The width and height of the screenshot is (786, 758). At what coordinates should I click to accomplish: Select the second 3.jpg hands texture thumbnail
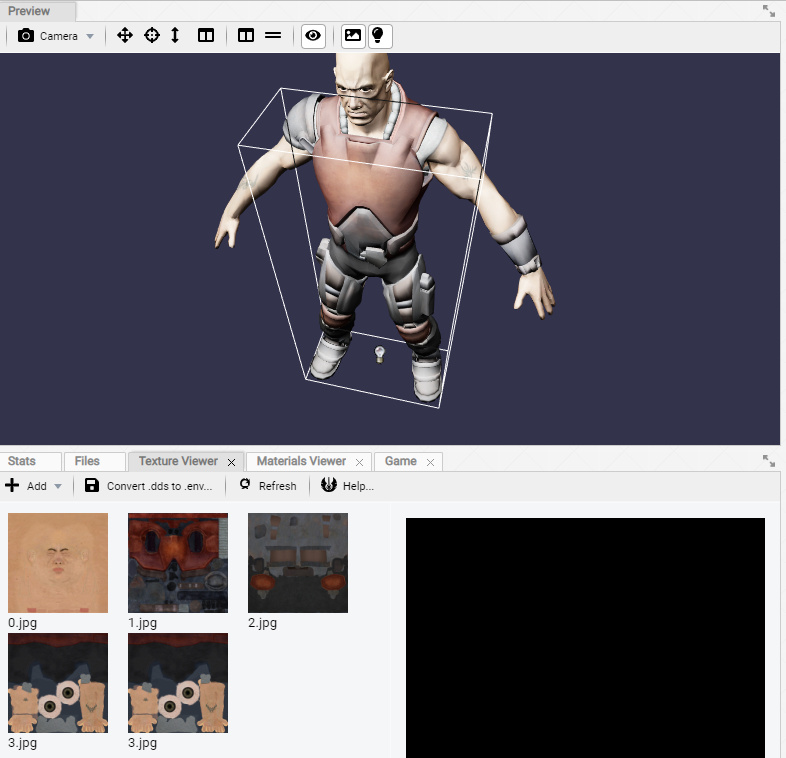(178, 683)
